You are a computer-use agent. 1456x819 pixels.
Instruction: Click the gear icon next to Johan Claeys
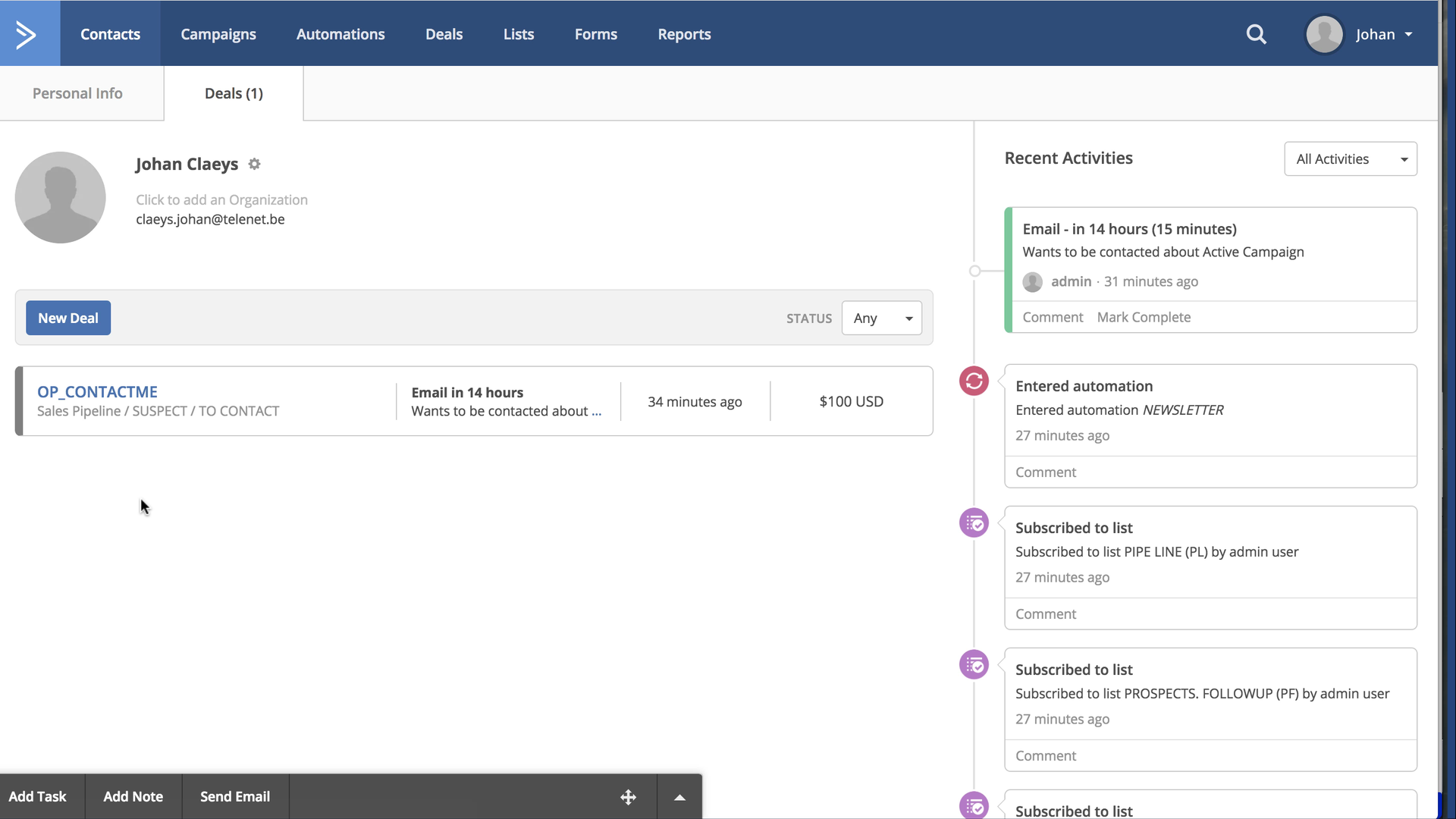[x=255, y=164]
